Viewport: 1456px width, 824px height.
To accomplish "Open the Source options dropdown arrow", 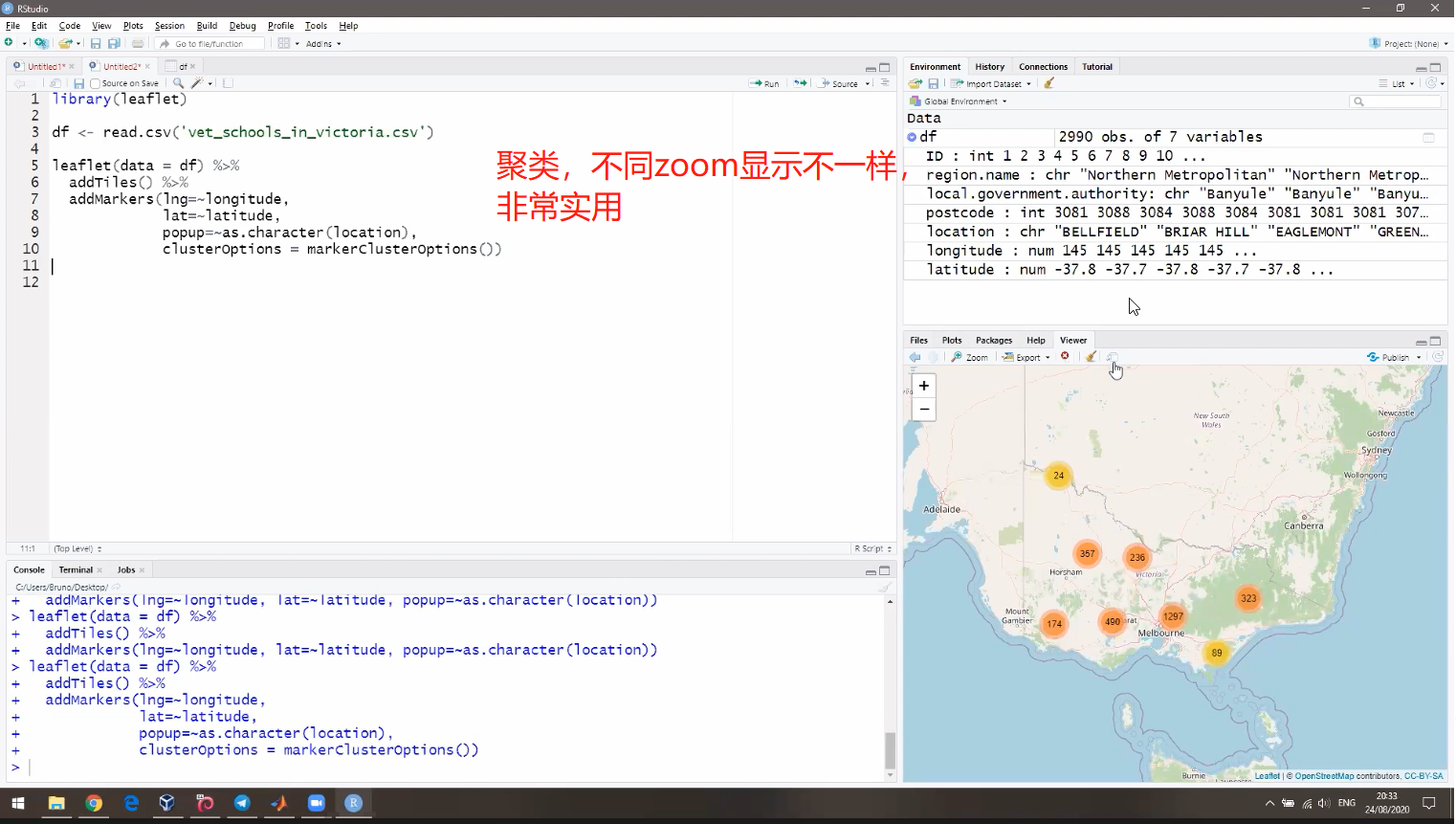I will tap(868, 83).
